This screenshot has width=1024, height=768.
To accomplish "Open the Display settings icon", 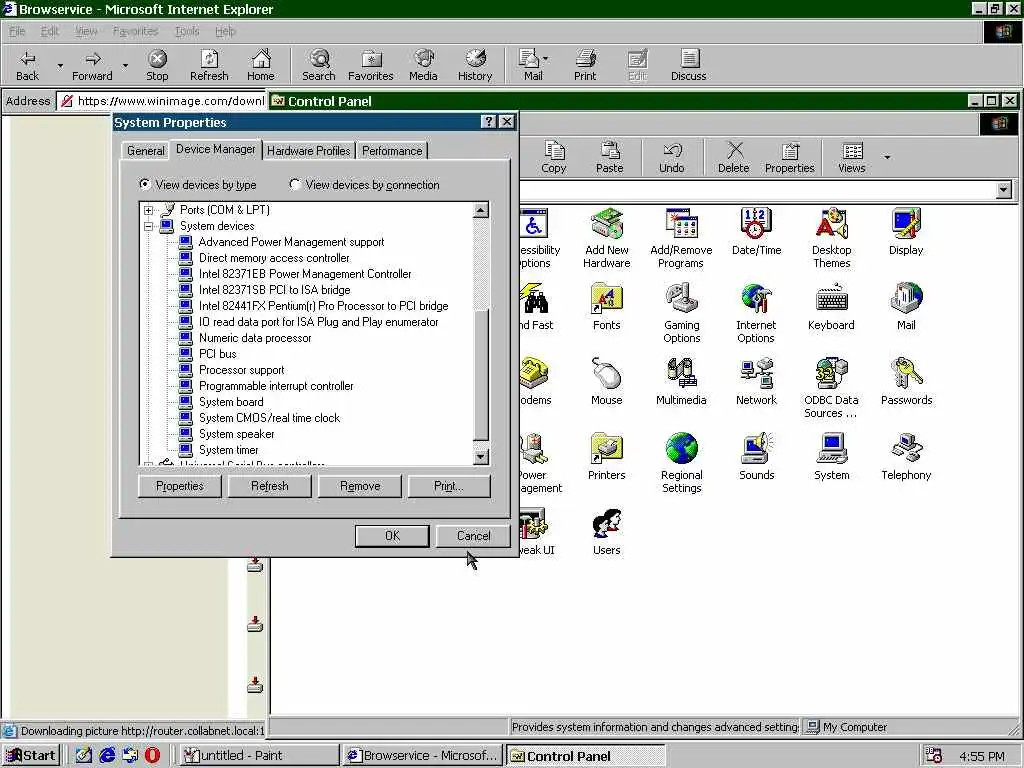I will click(x=906, y=232).
